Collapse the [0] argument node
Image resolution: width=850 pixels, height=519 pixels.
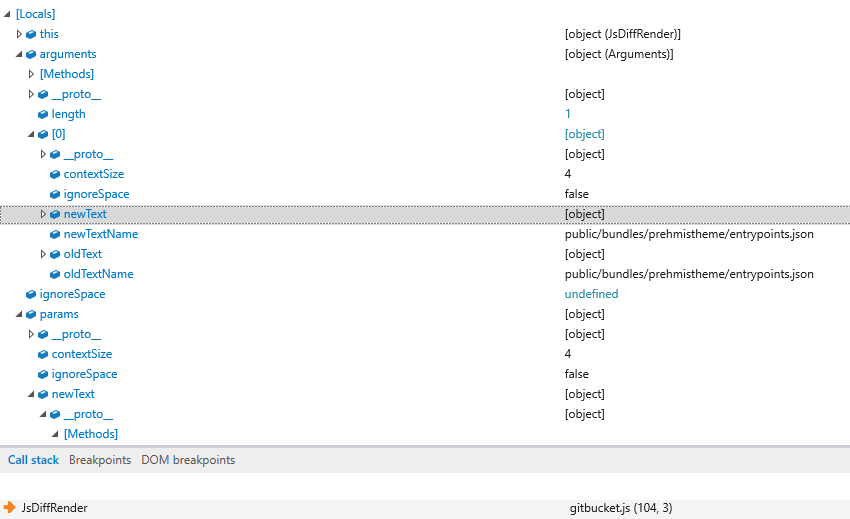click(31, 134)
